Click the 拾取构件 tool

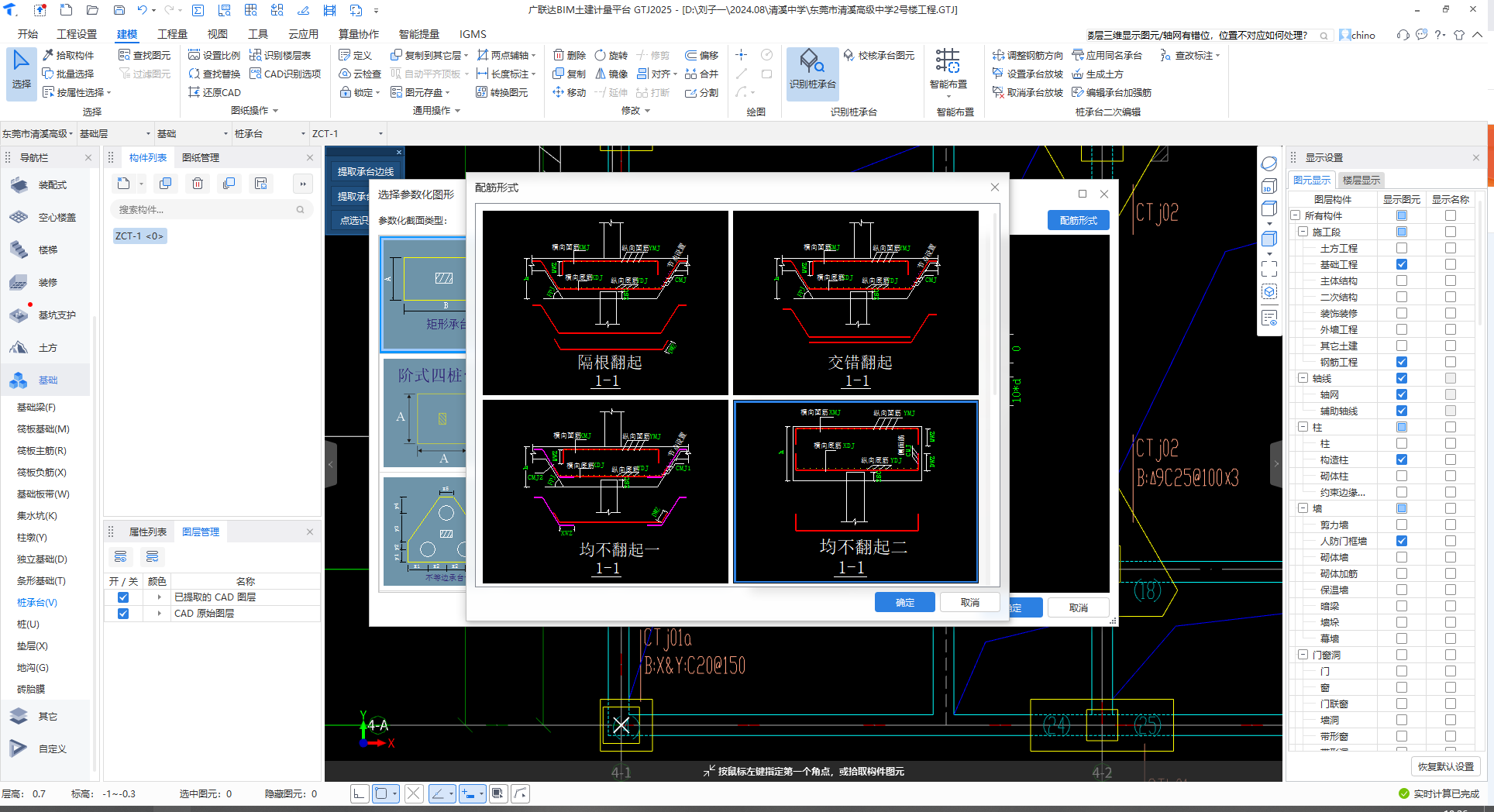pyautogui.click(x=68, y=55)
